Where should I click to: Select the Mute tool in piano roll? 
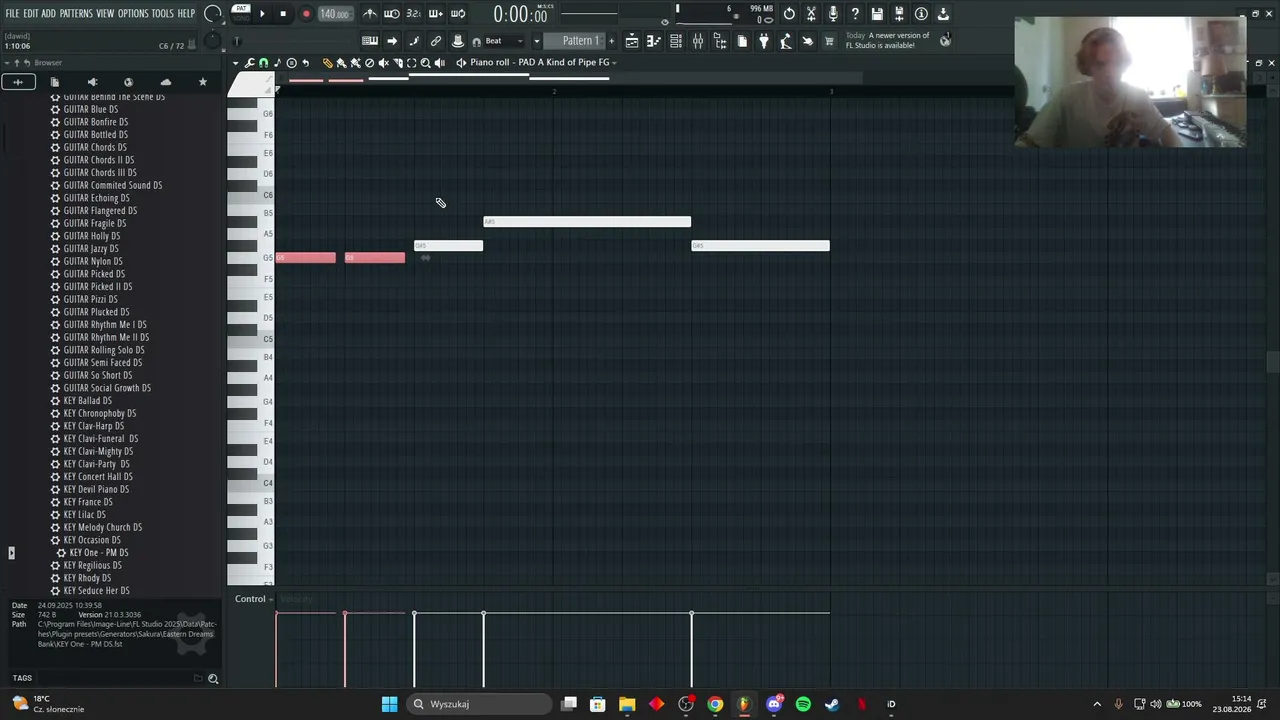[383, 63]
